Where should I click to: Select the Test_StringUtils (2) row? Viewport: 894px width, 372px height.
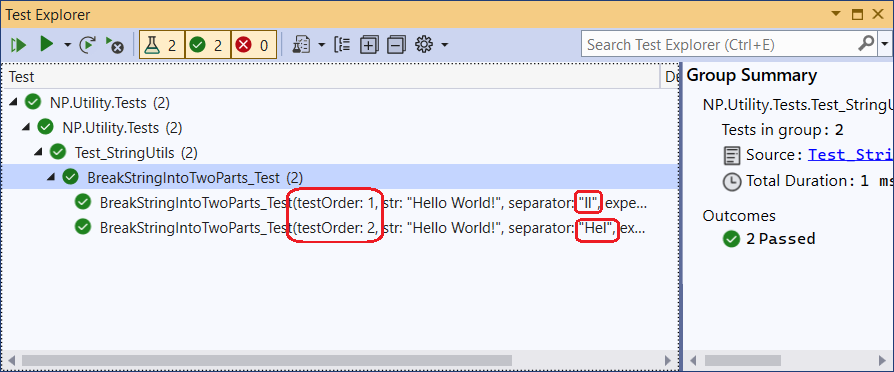click(340, 152)
